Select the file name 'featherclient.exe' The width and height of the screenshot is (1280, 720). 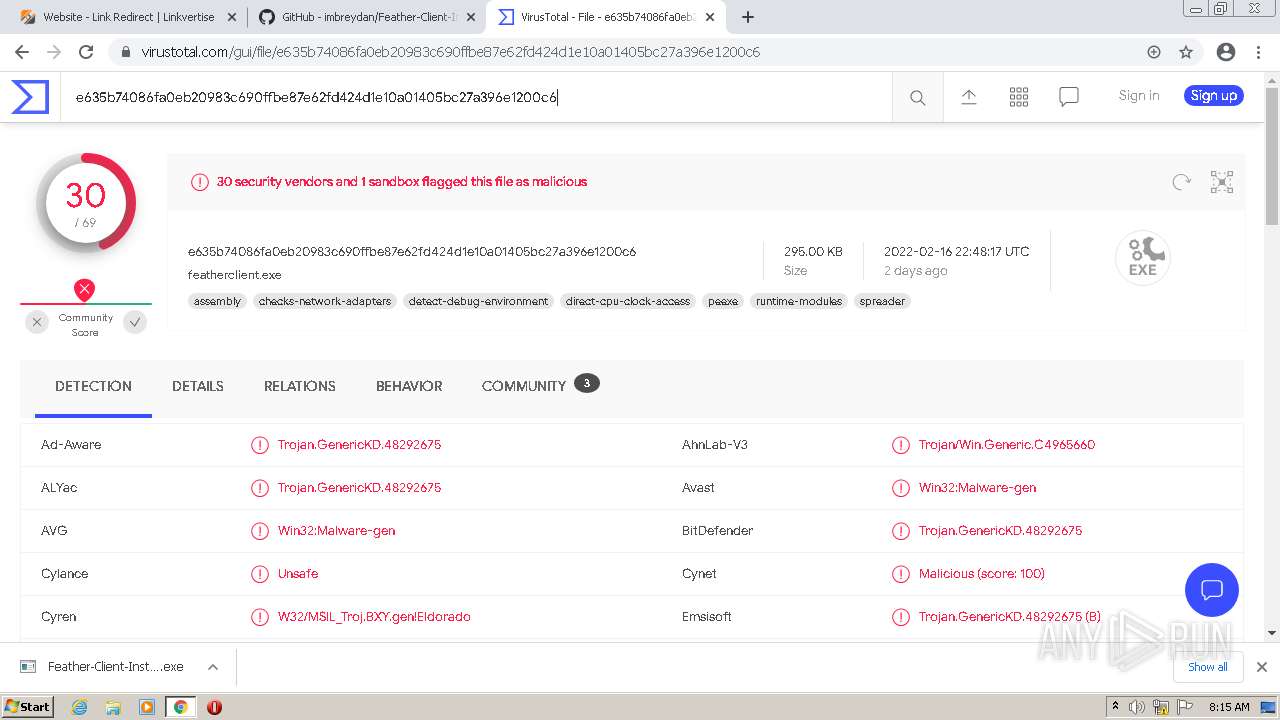(235, 275)
